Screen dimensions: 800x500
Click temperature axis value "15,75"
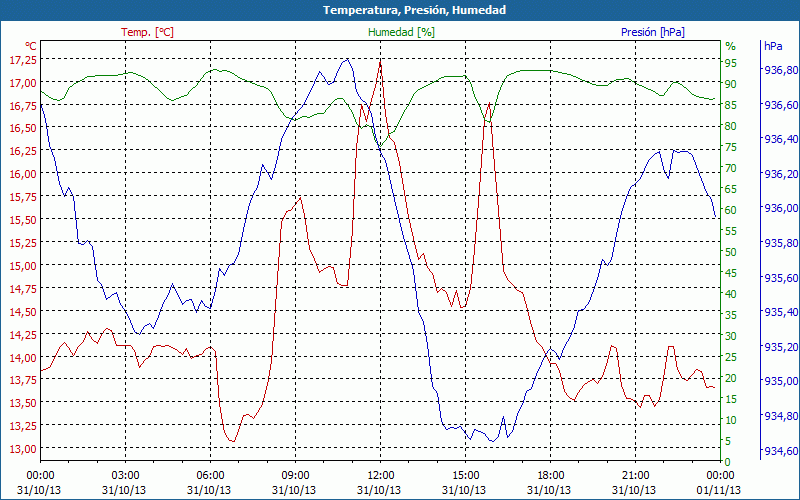click(23, 197)
